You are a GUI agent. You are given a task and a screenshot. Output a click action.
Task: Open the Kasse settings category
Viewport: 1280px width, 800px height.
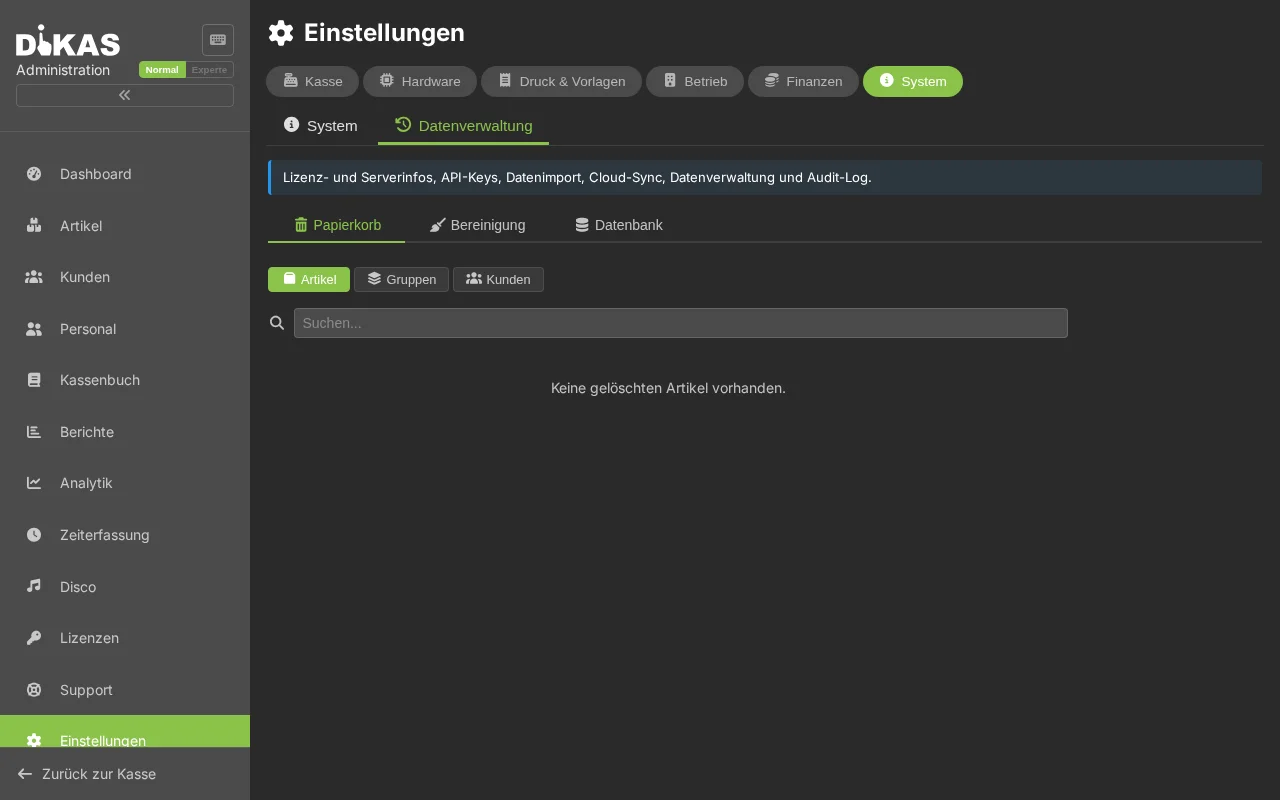312,81
